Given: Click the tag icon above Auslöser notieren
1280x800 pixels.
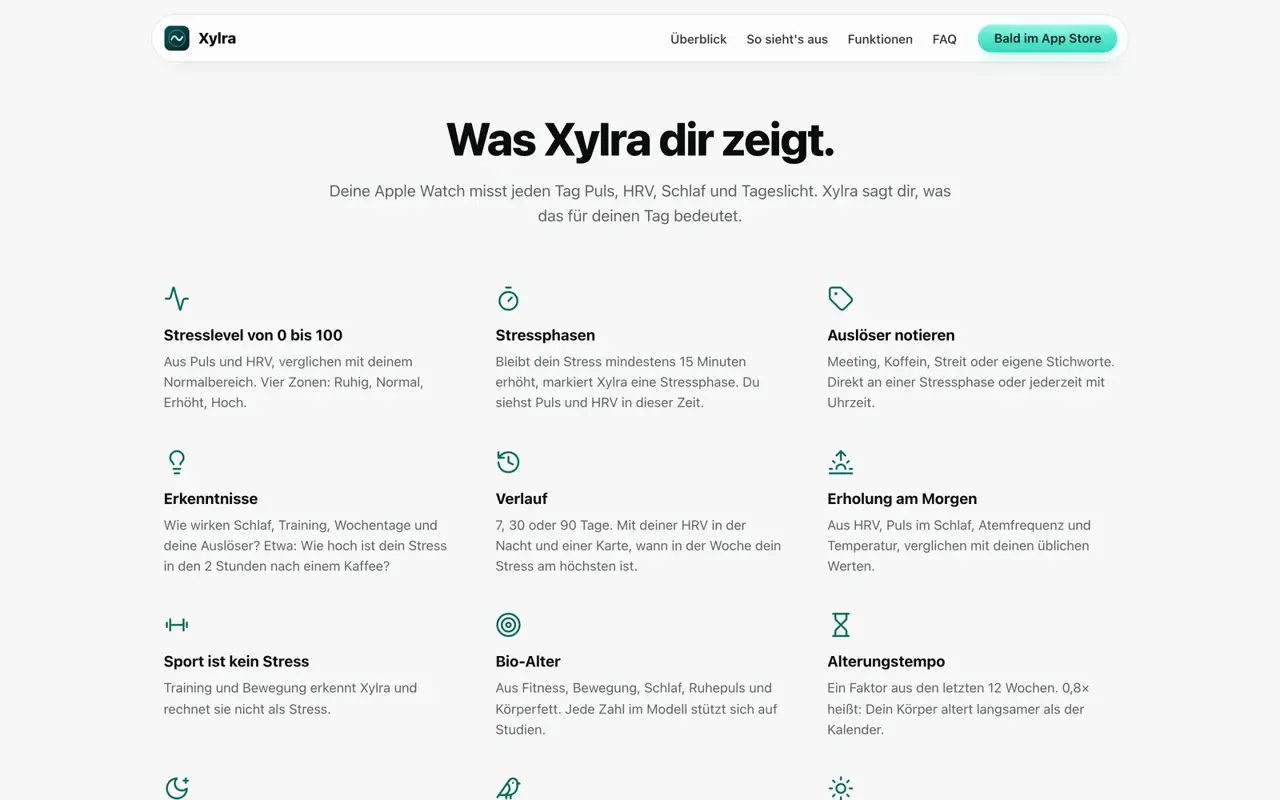Looking at the screenshot, I should pyautogui.click(x=840, y=298).
